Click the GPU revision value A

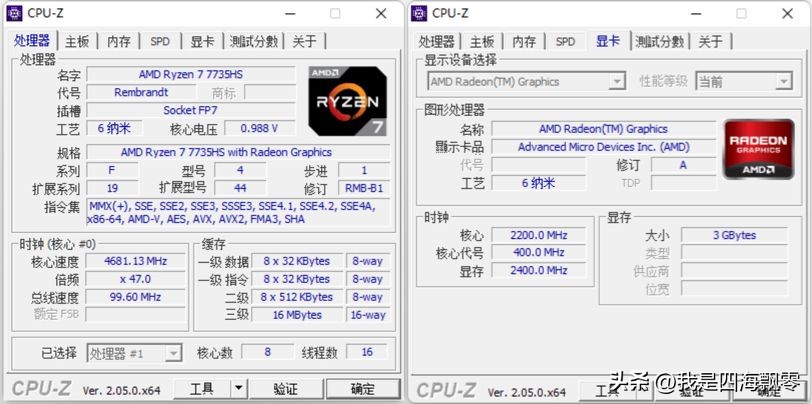(x=684, y=165)
